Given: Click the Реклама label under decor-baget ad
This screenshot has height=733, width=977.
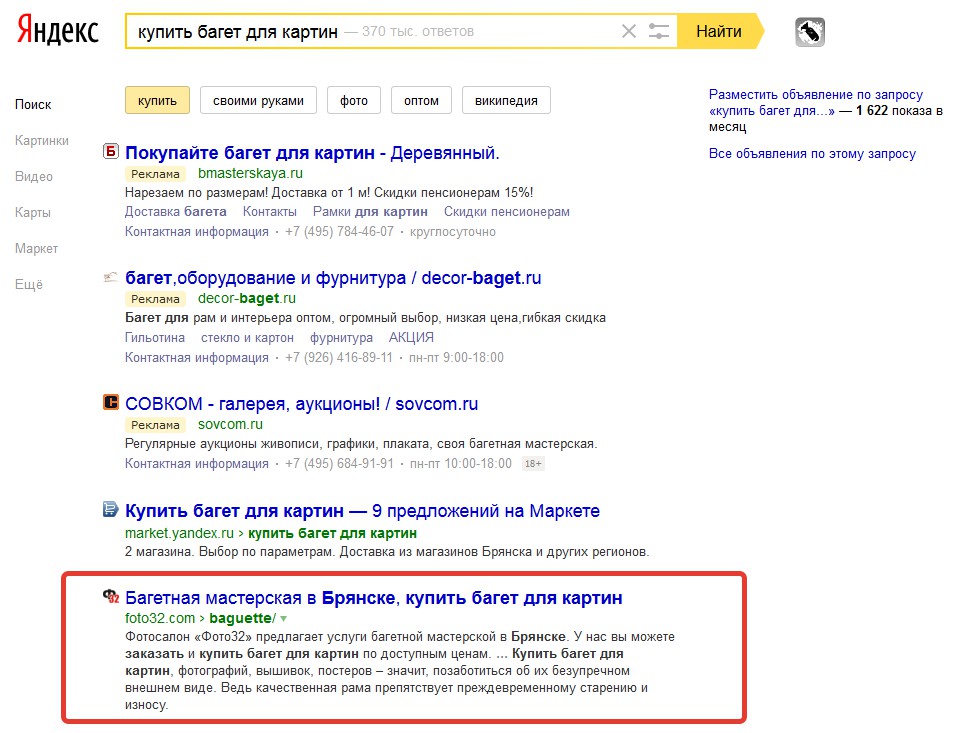Looking at the screenshot, I should [155, 299].
